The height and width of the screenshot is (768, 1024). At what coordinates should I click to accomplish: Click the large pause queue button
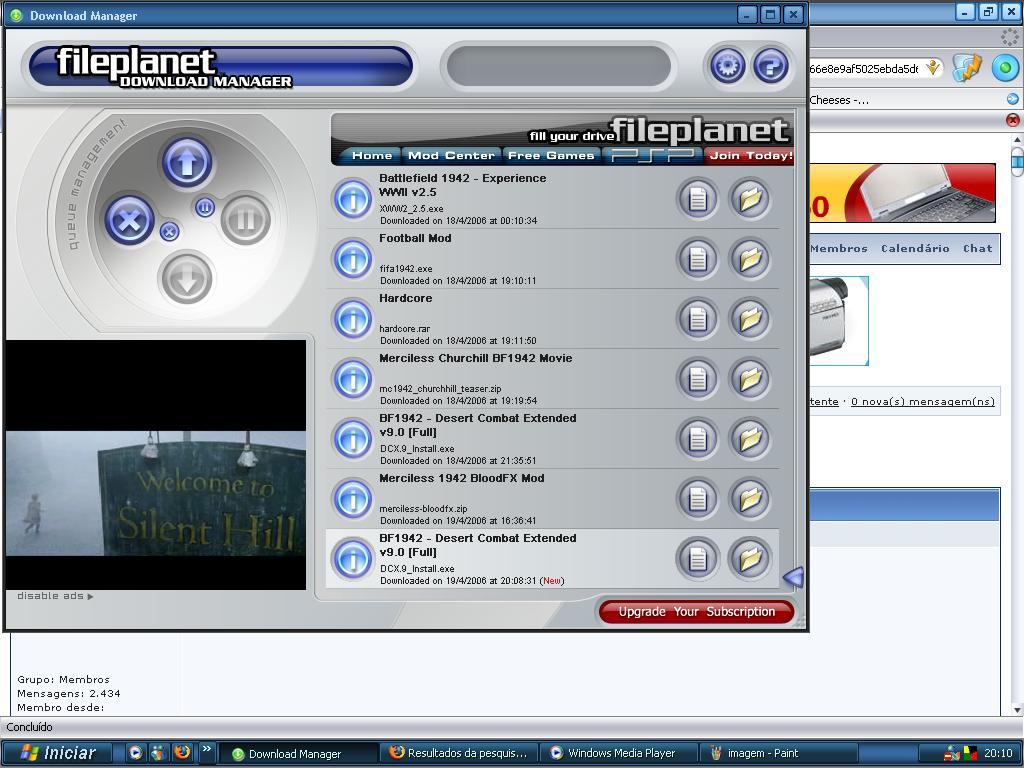[x=246, y=221]
